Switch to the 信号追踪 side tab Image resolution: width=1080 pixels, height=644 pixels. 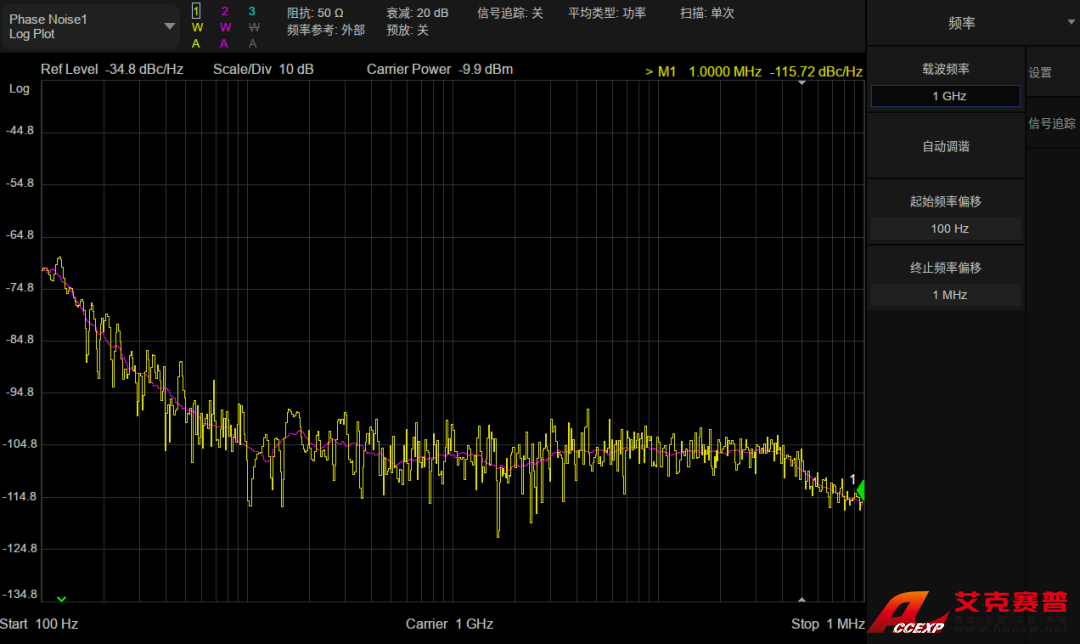[1052, 124]
